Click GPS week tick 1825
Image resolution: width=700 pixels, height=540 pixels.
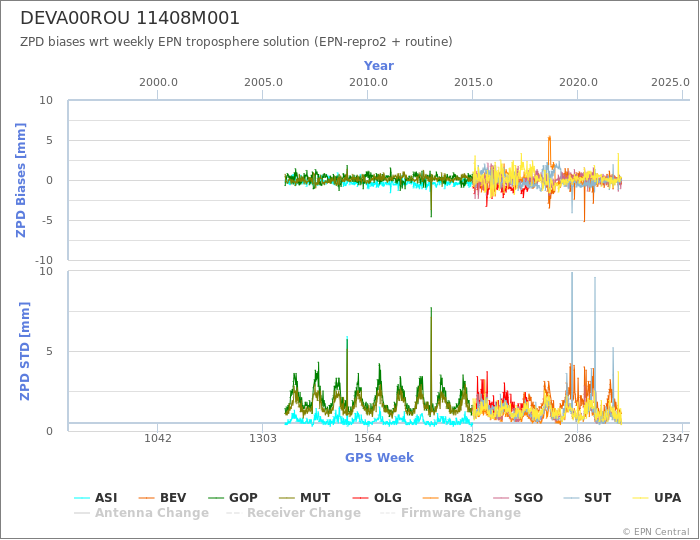coord(473,439)
